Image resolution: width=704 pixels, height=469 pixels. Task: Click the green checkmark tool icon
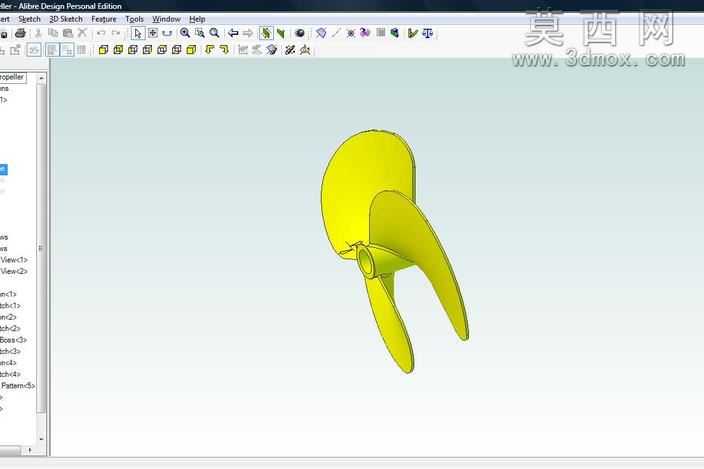[413, 33]
